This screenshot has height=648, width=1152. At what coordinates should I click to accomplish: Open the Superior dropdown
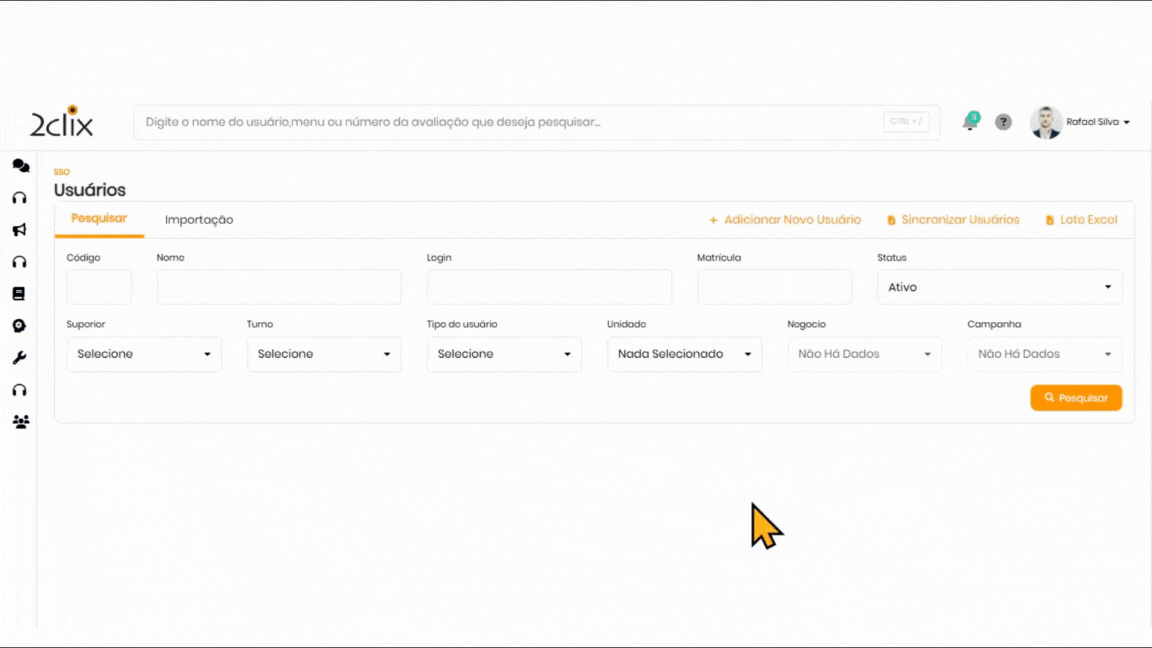[144, 354]
